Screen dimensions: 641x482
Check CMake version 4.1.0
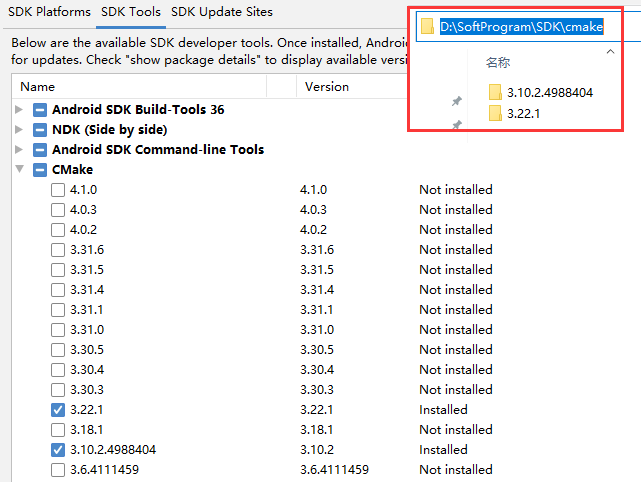pos(58,190)
